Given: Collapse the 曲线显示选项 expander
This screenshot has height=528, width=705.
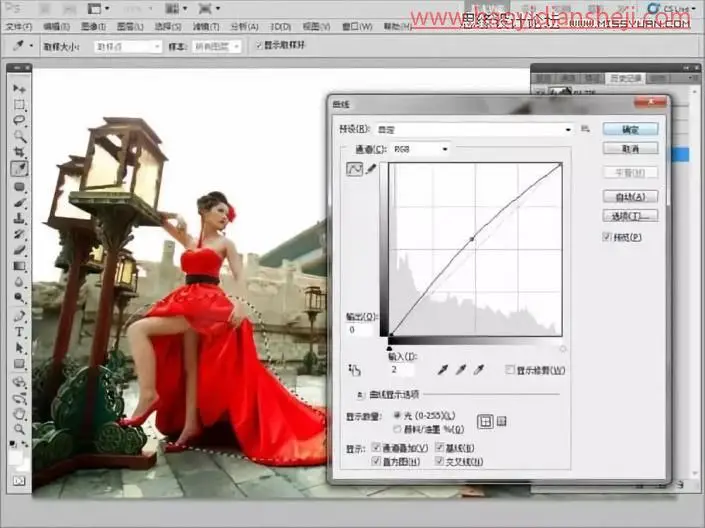Looking at the screenshot, I should point(360,395).
